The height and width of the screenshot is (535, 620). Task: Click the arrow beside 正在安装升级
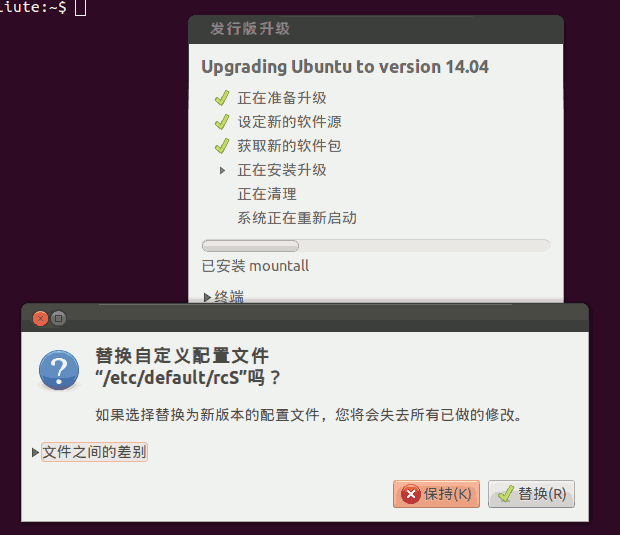click(223, 170)
